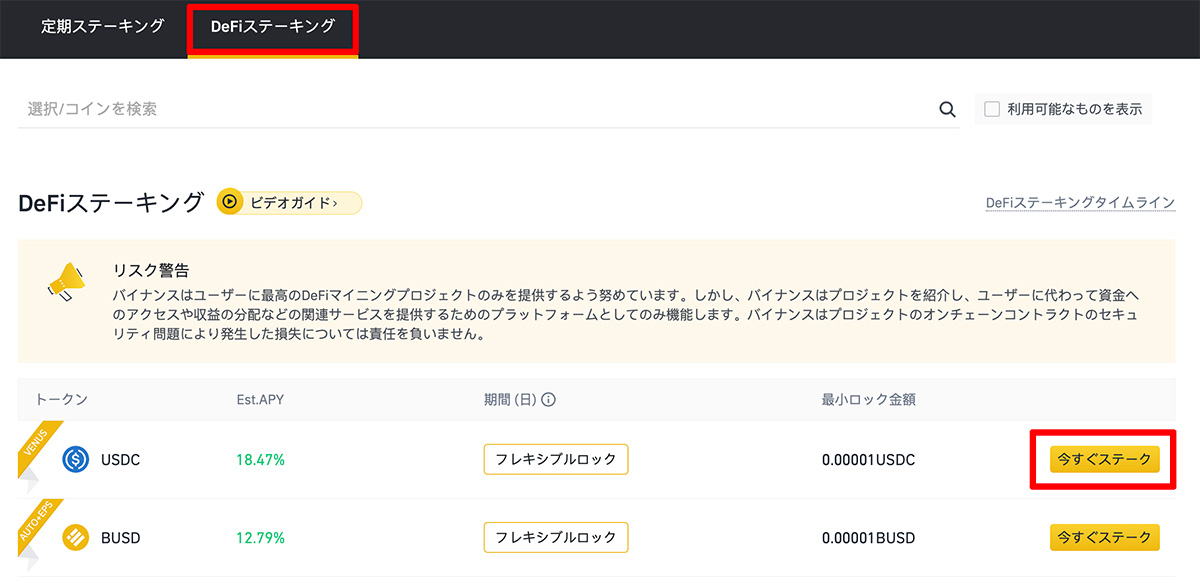Click the 期間 (日) info icon
This screenshot has width=1200, height=577.
click(x=548, y=400)
